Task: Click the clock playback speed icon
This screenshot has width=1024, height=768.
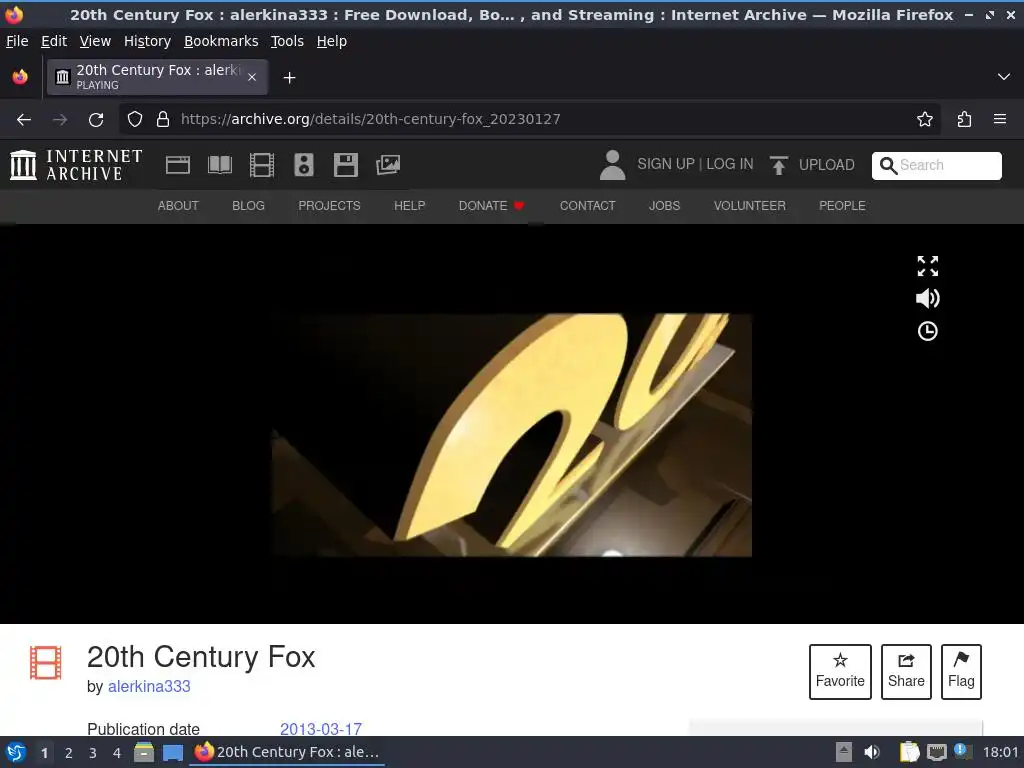Action: coord(927,331)
